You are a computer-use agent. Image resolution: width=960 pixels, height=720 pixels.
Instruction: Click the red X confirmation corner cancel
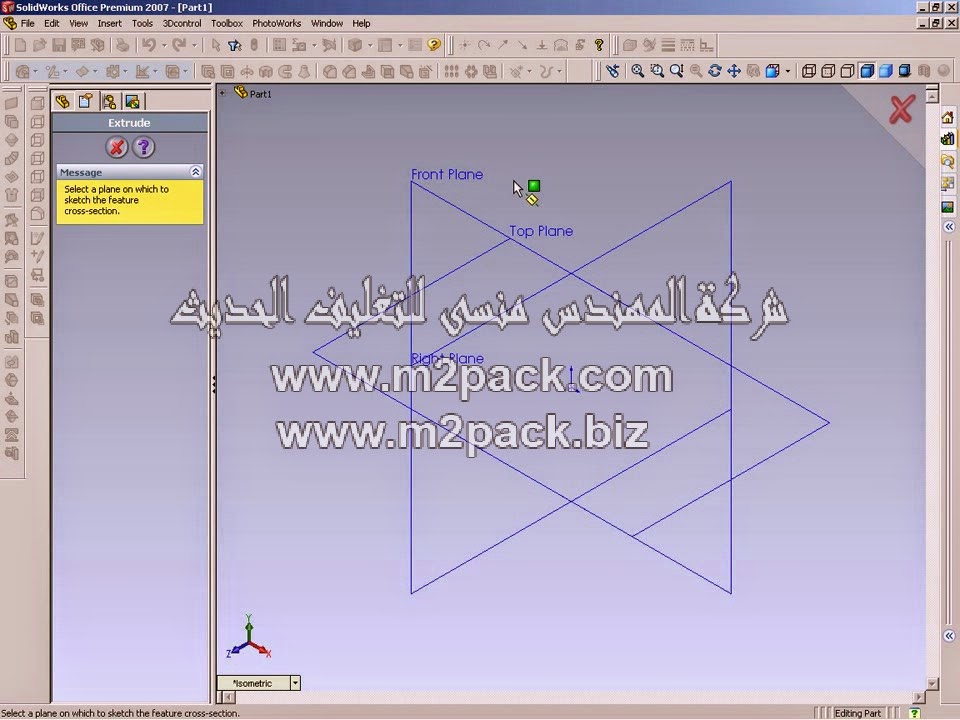coord(902,110)
